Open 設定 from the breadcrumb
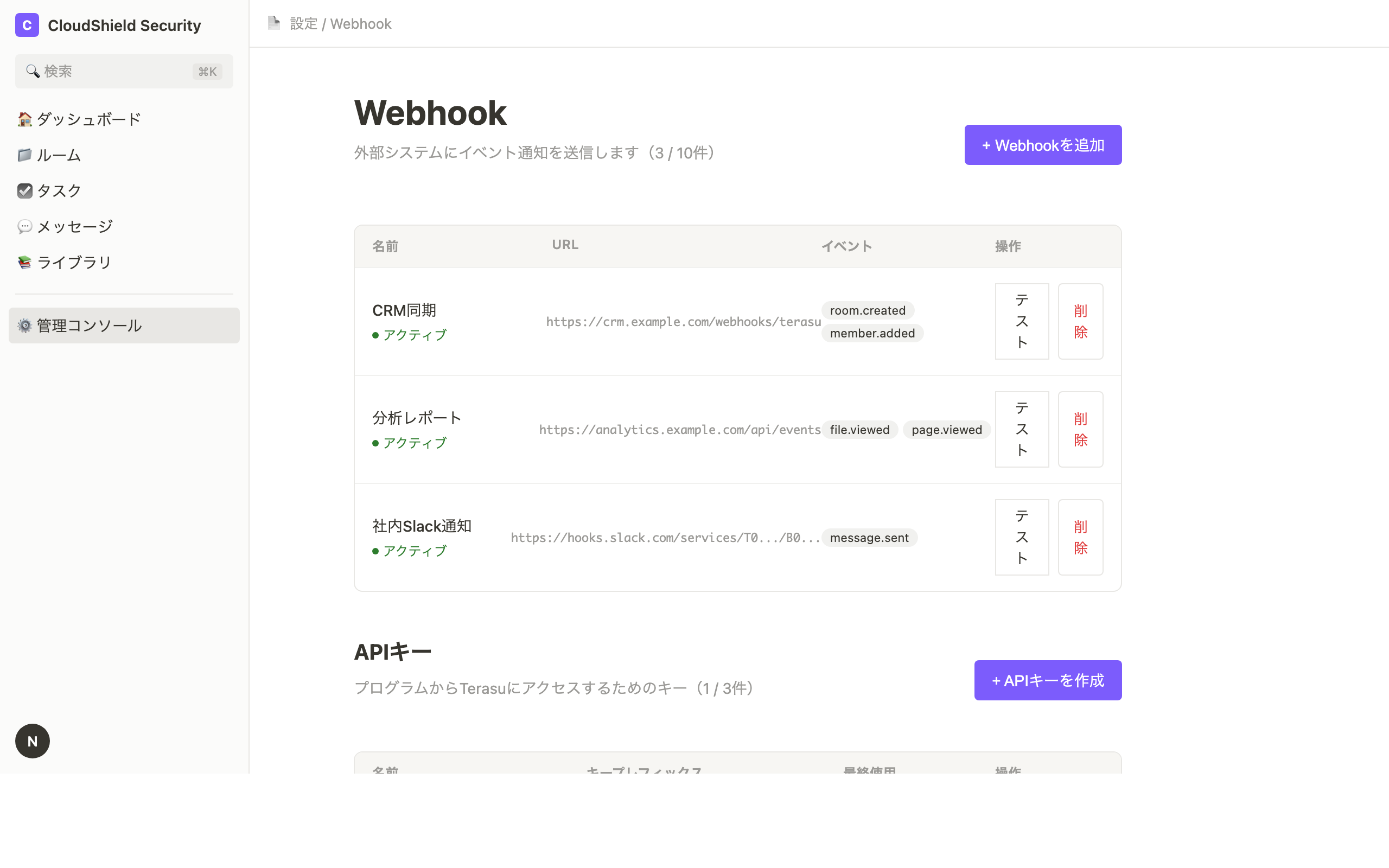 coord(304,23)
